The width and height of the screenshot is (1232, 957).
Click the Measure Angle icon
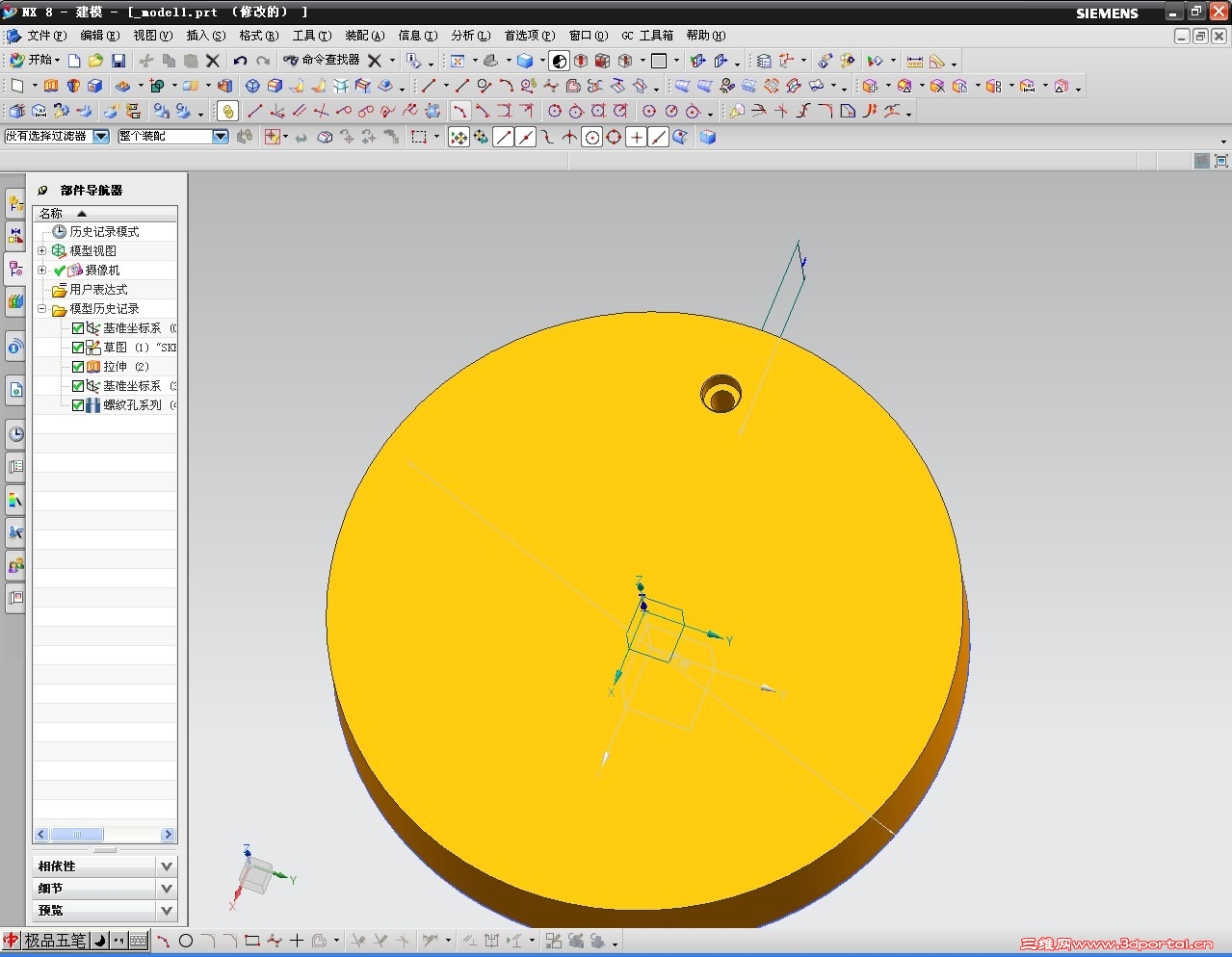(x=937, y=61)
